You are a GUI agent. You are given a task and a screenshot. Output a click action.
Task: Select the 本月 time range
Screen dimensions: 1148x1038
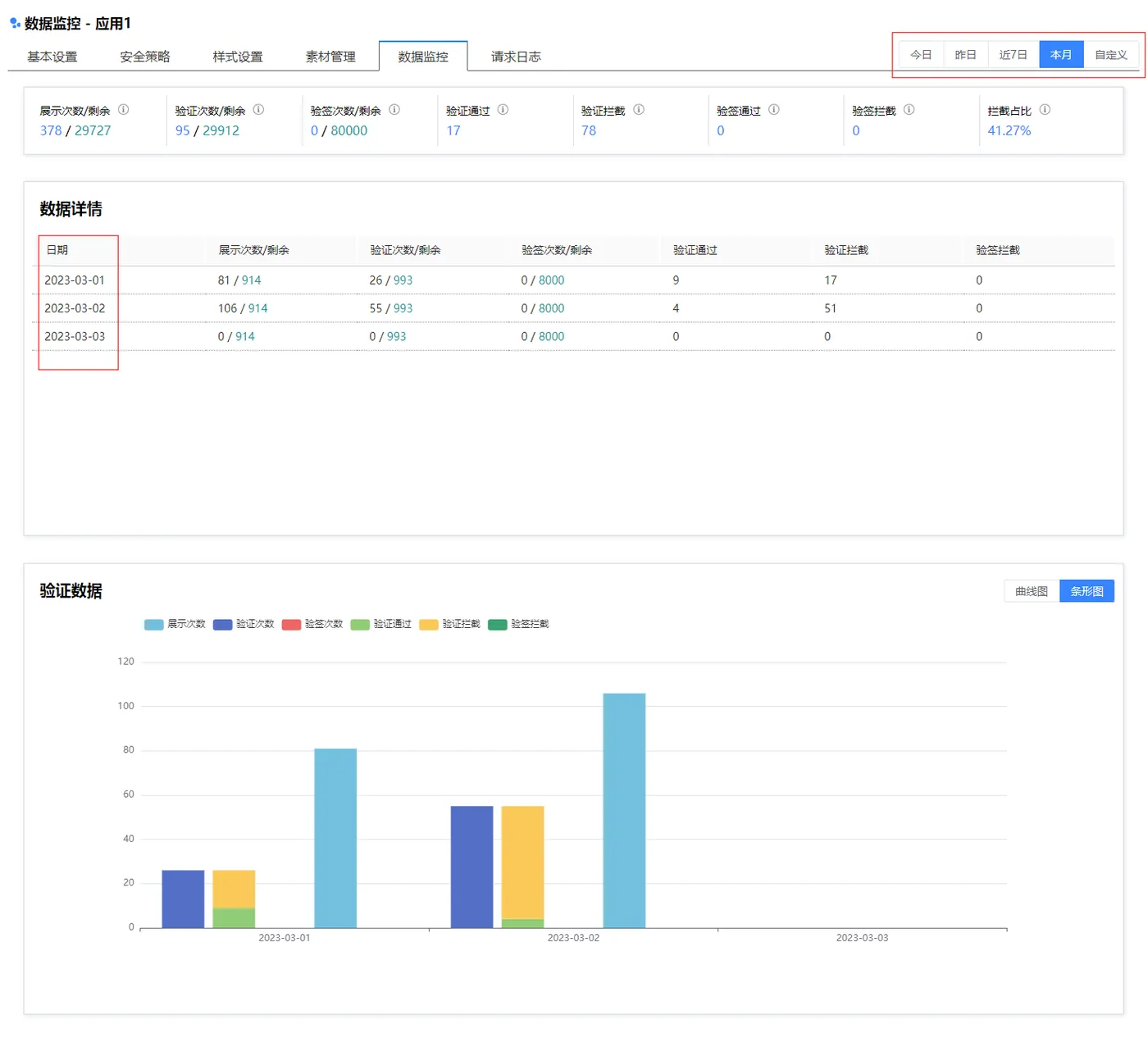tap(1061, 55)
